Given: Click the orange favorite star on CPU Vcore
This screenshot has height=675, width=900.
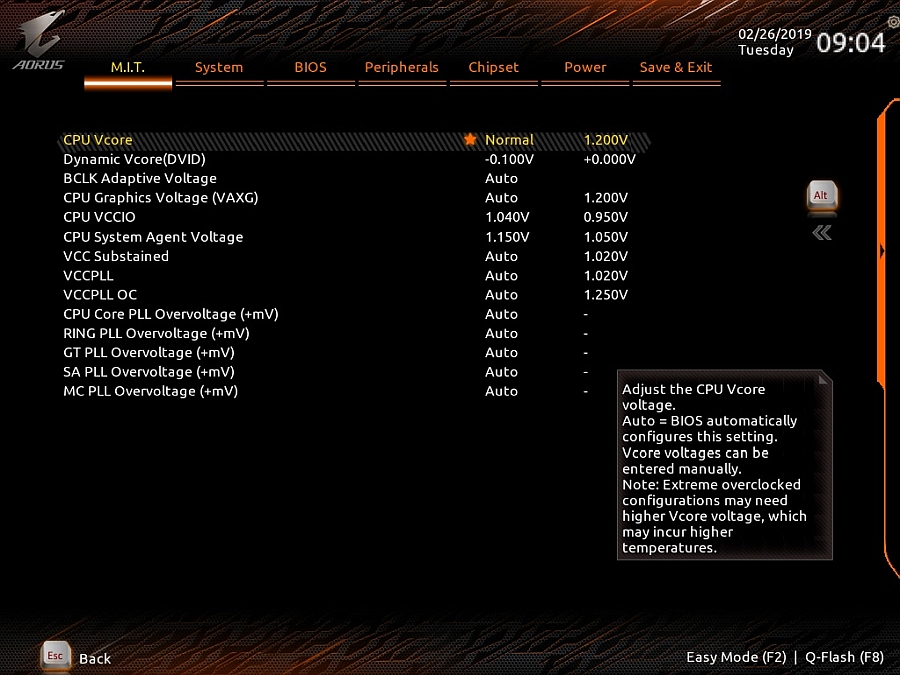Looking at the screenshot, I should click(x=470, y=139).
